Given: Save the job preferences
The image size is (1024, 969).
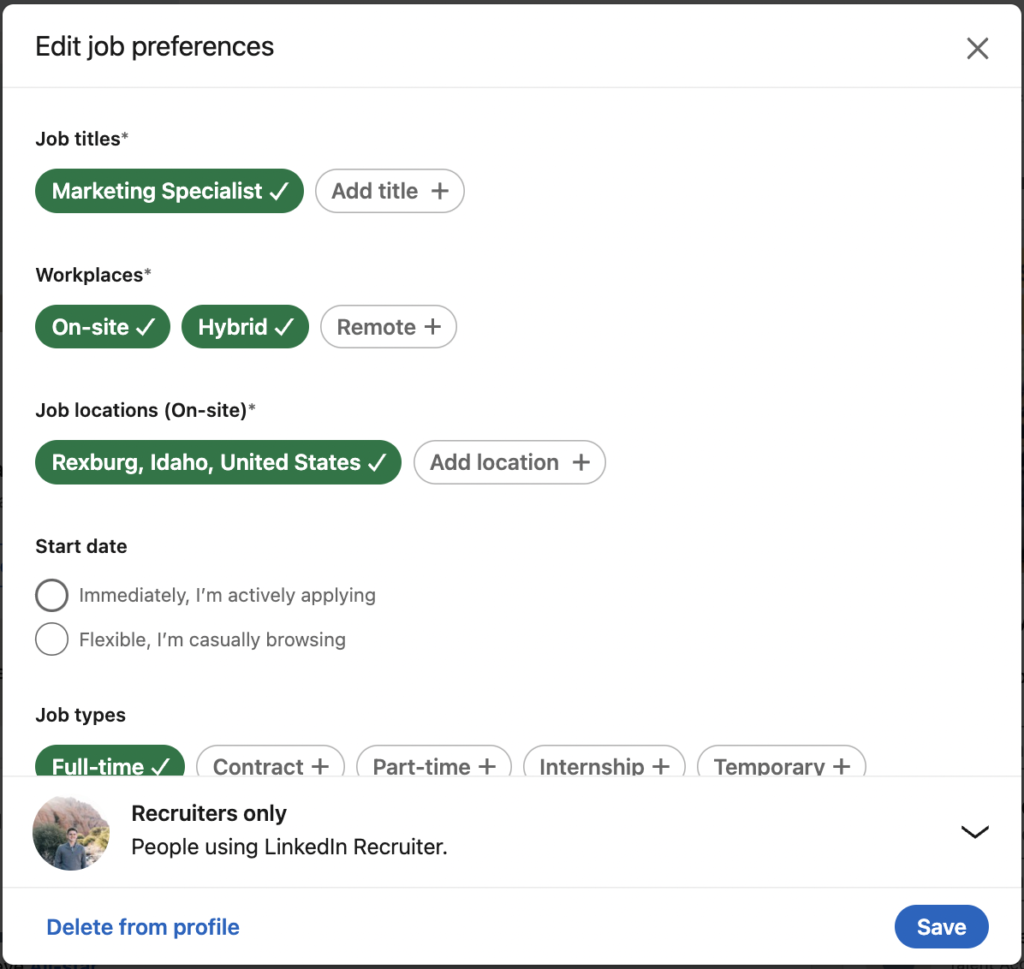Looking at the screenshot, I should [941, 927].
